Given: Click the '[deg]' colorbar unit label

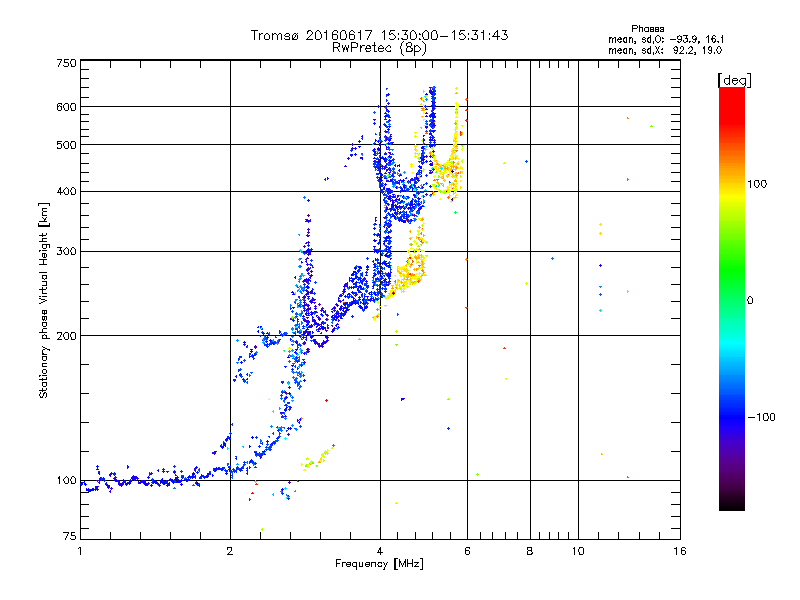Looking at the screenshot, I should (734, 80).
